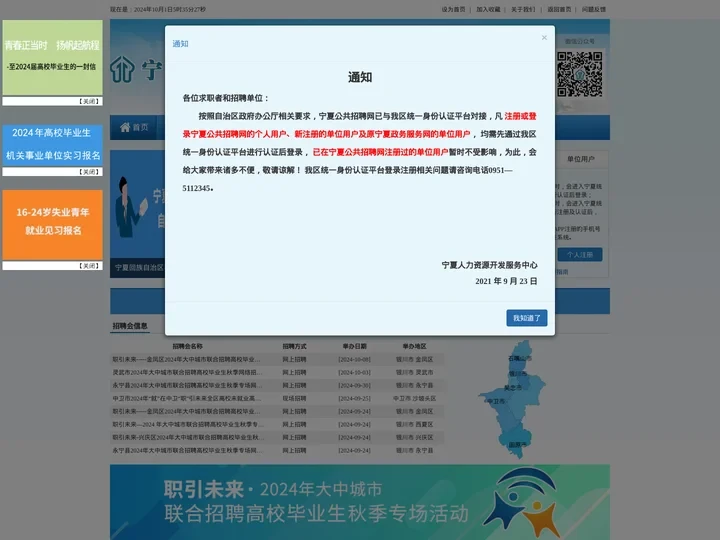Open the 职引未来 2024年大中城市 bottom banner
720x540 pixels.
tap(360, 502)
